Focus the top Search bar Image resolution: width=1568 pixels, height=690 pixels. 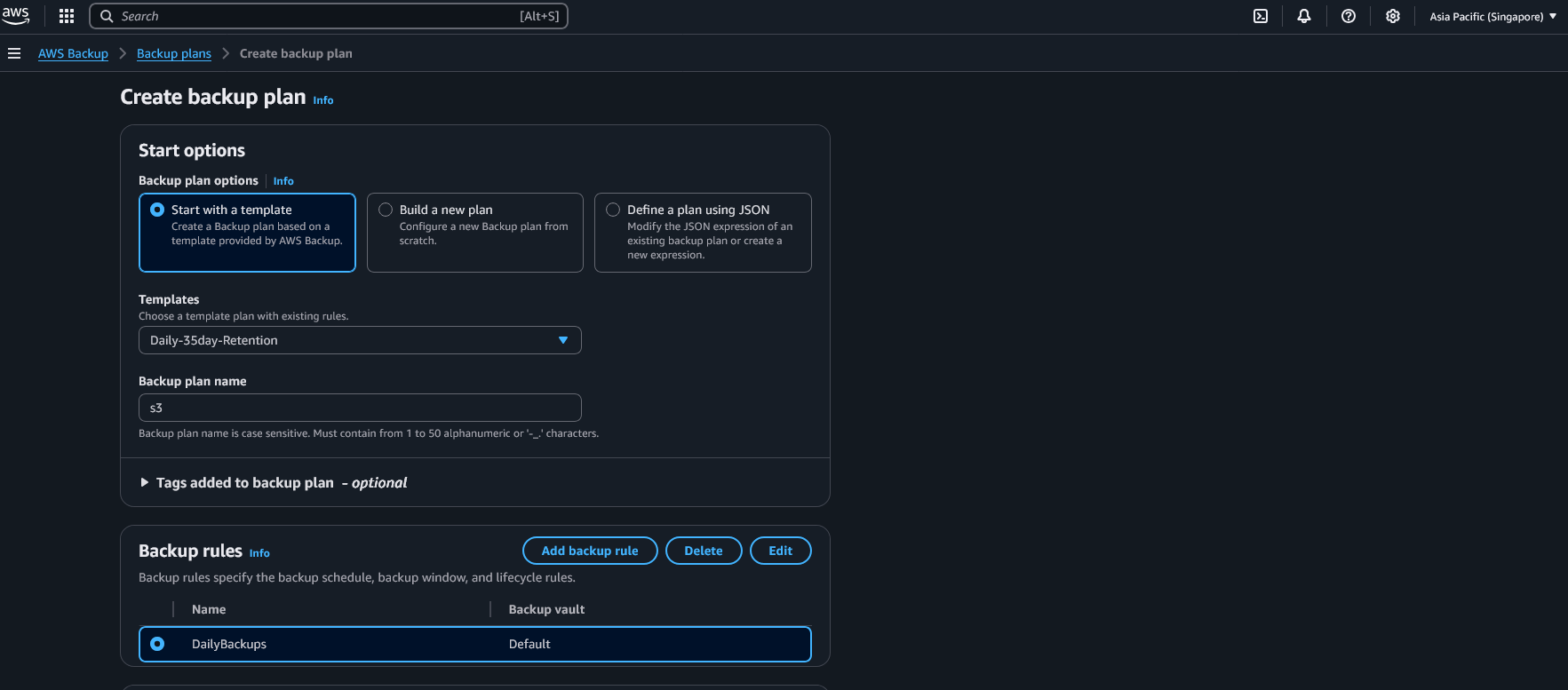(x=329, y=16)
